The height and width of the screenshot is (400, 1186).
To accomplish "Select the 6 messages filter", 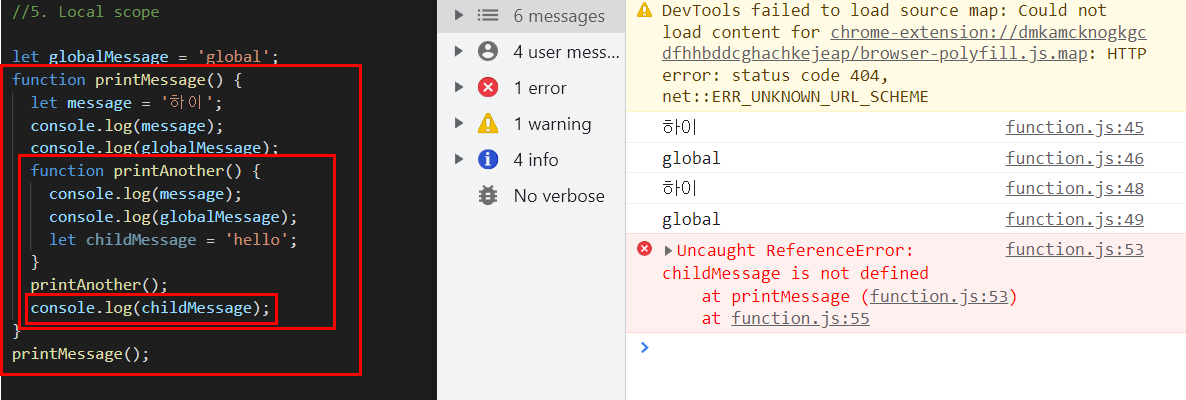I will (x=532, y=16).
